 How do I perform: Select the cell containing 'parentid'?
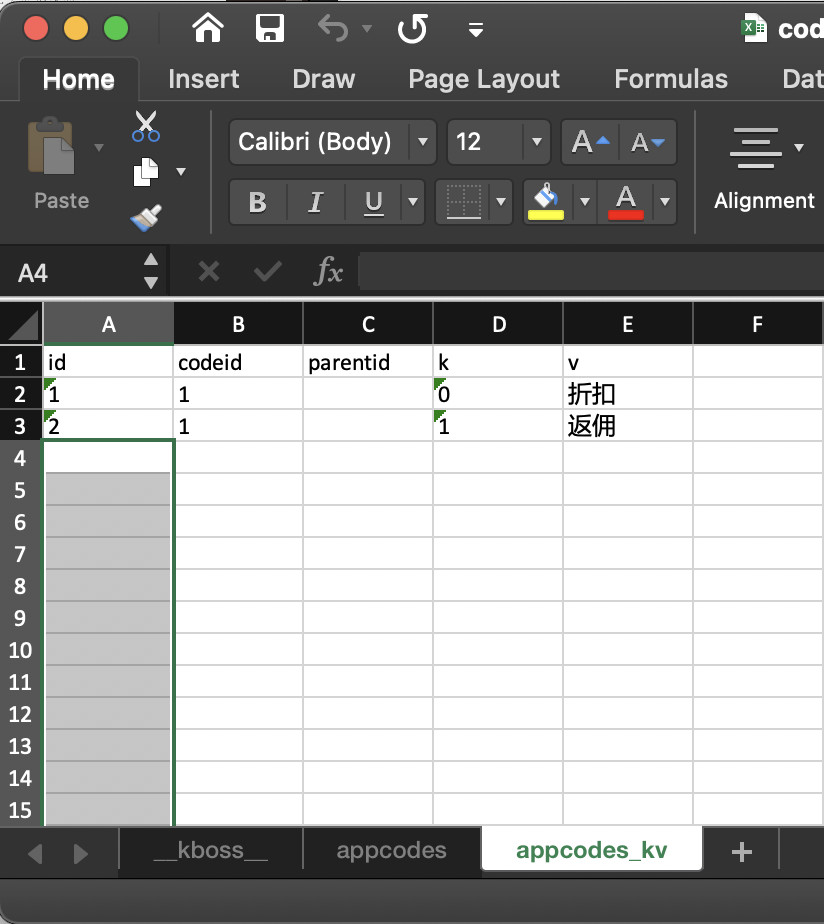click(368, 362)
